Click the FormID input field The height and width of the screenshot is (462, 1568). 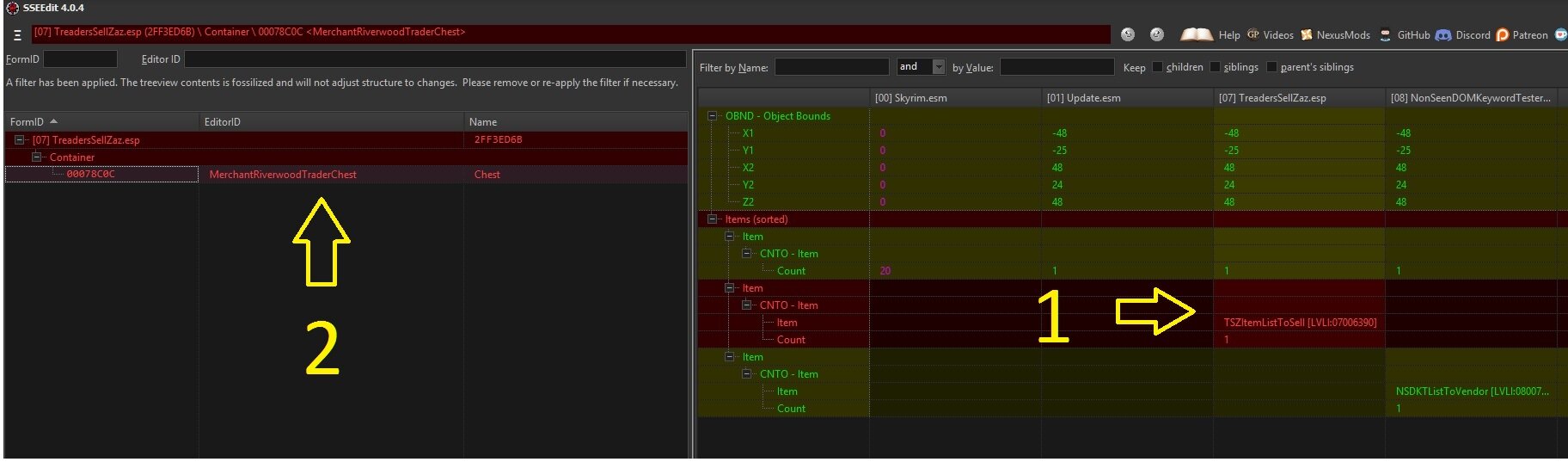point(80,59)
